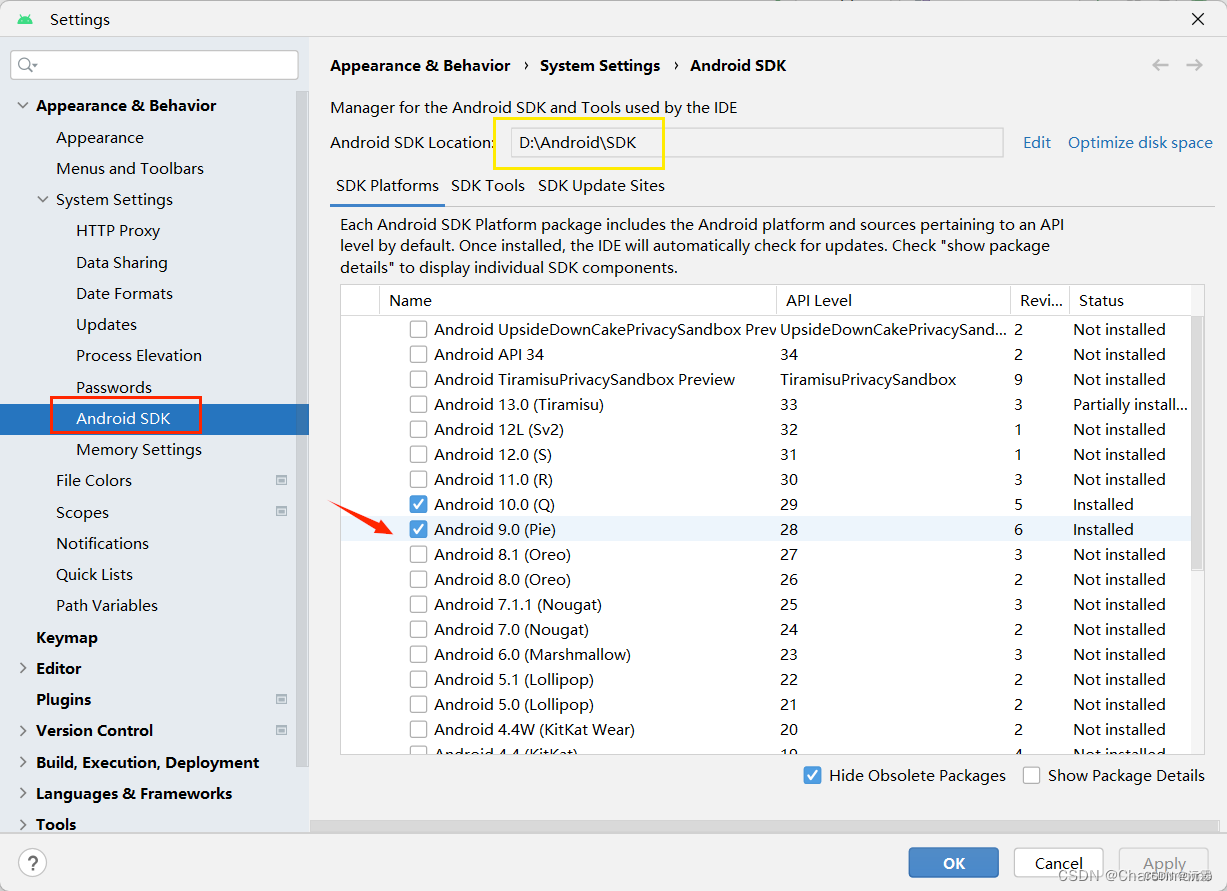Viewport: 1227px width, 891px height.
Task: Collapse the System Settings tree section
Action: [42, 199]
